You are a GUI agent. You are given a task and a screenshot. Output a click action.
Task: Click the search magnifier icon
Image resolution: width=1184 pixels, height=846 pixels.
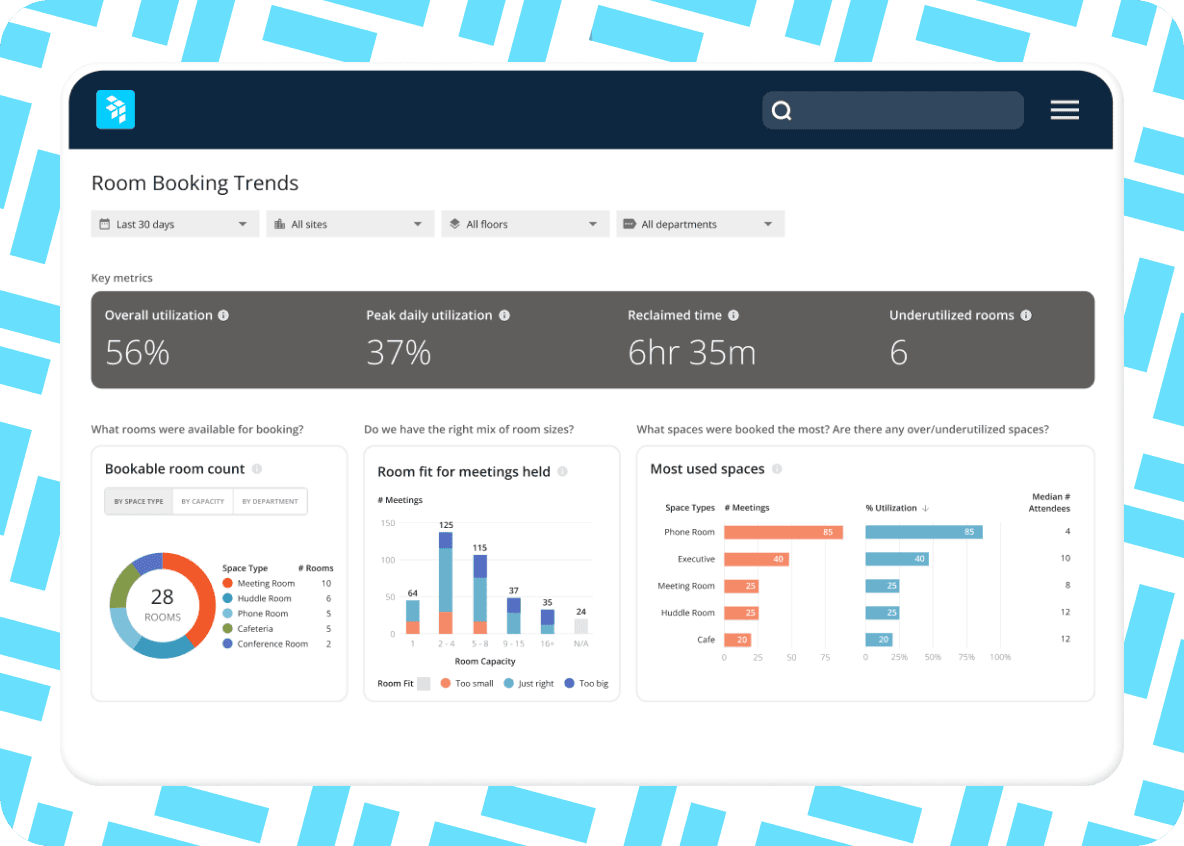(x=781, y=110)
